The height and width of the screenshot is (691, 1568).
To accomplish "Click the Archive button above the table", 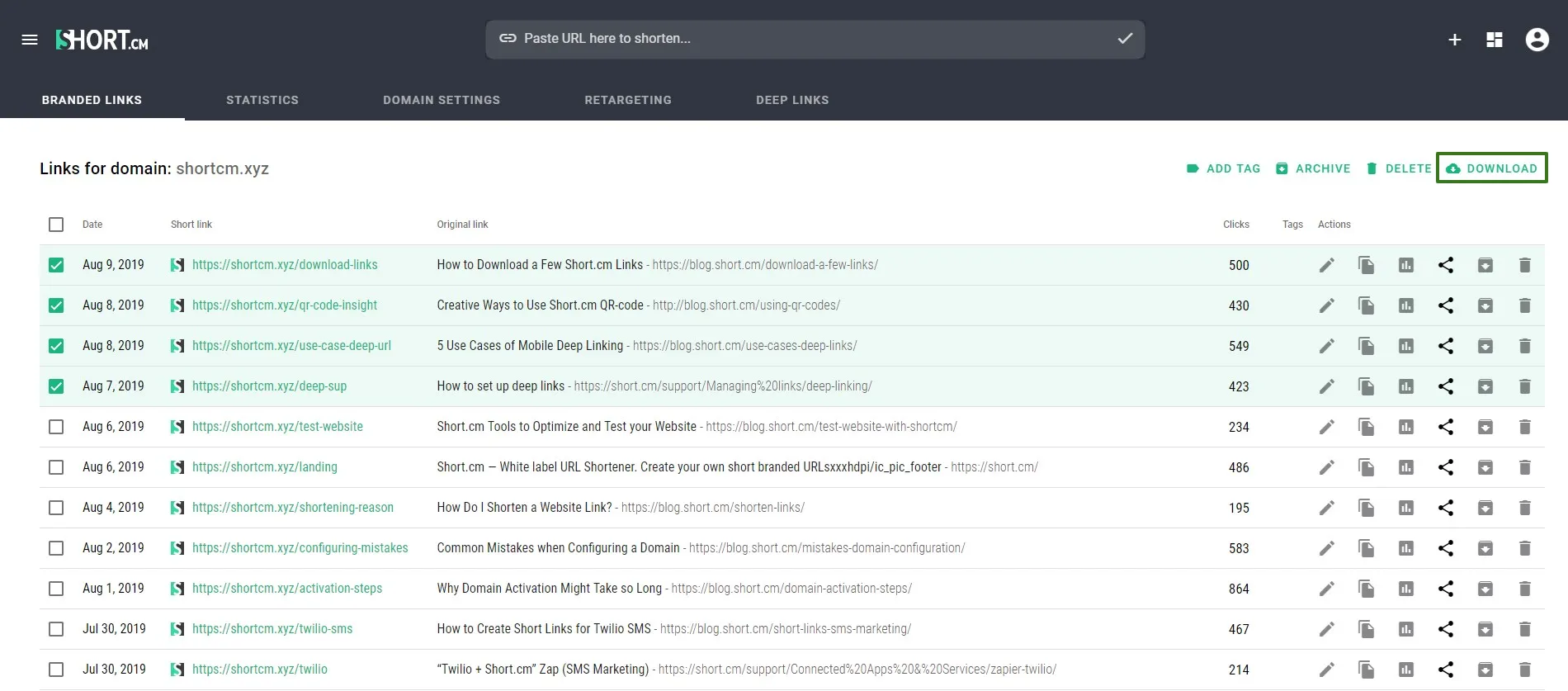I will (1313, 168).
